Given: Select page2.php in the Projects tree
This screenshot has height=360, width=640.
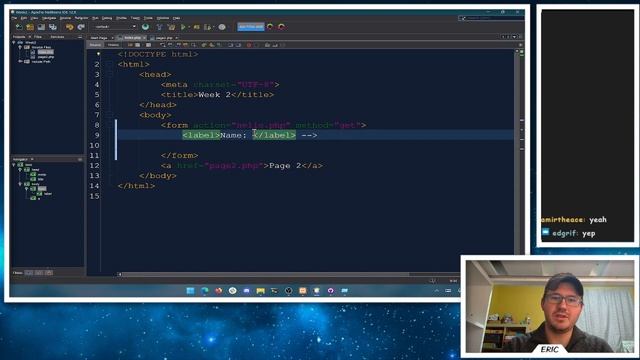Looking at the screenshot, I should point(46,57).
